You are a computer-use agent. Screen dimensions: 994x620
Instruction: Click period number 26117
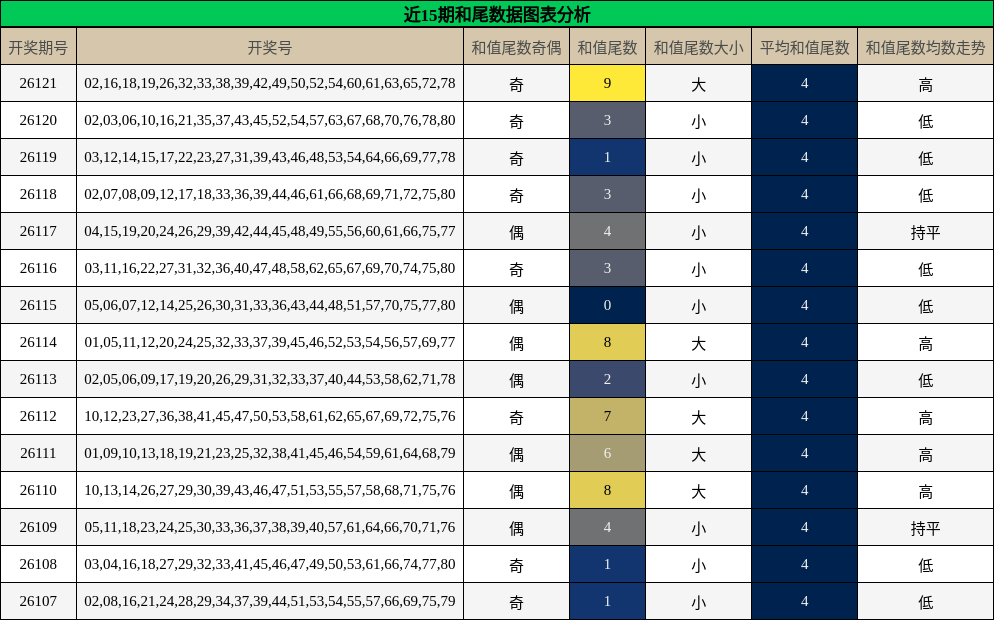[x=38, y=231]
